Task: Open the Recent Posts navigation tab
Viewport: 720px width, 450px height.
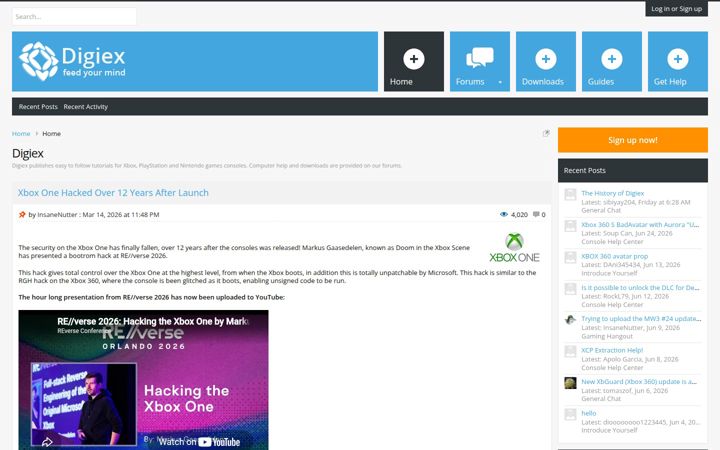Action: (38, 107)
